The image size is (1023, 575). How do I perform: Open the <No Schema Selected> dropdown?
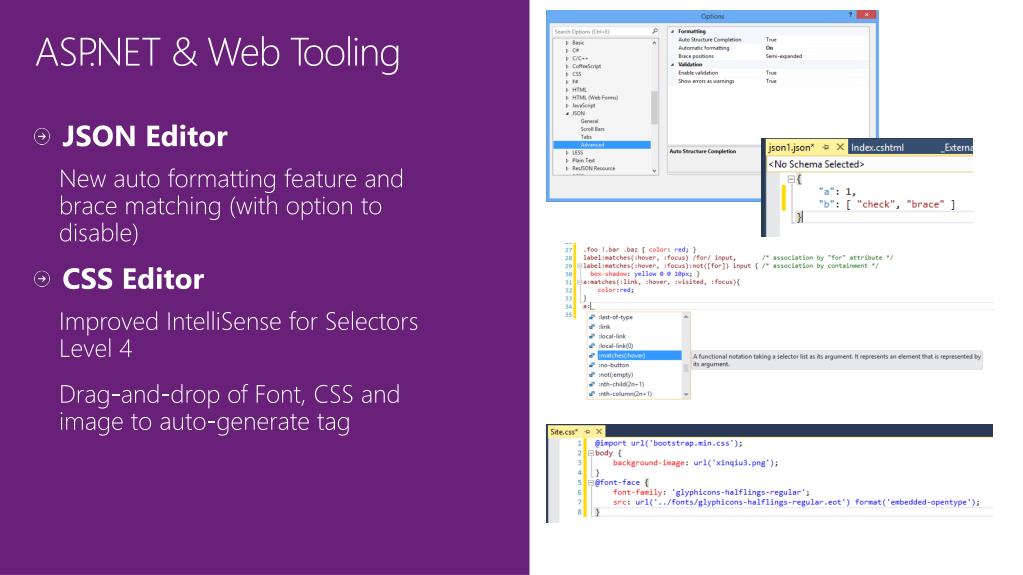tap(869, 164)
